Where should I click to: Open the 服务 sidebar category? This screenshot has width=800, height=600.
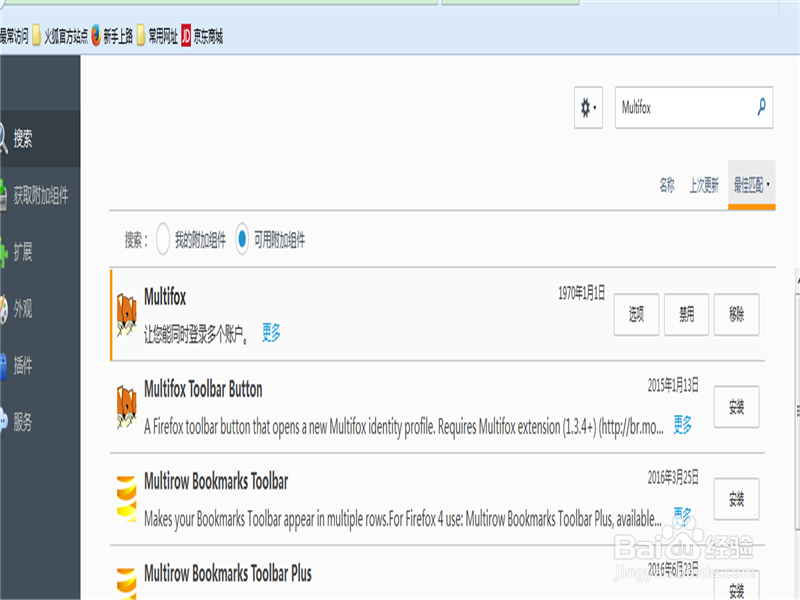point(40,422)
